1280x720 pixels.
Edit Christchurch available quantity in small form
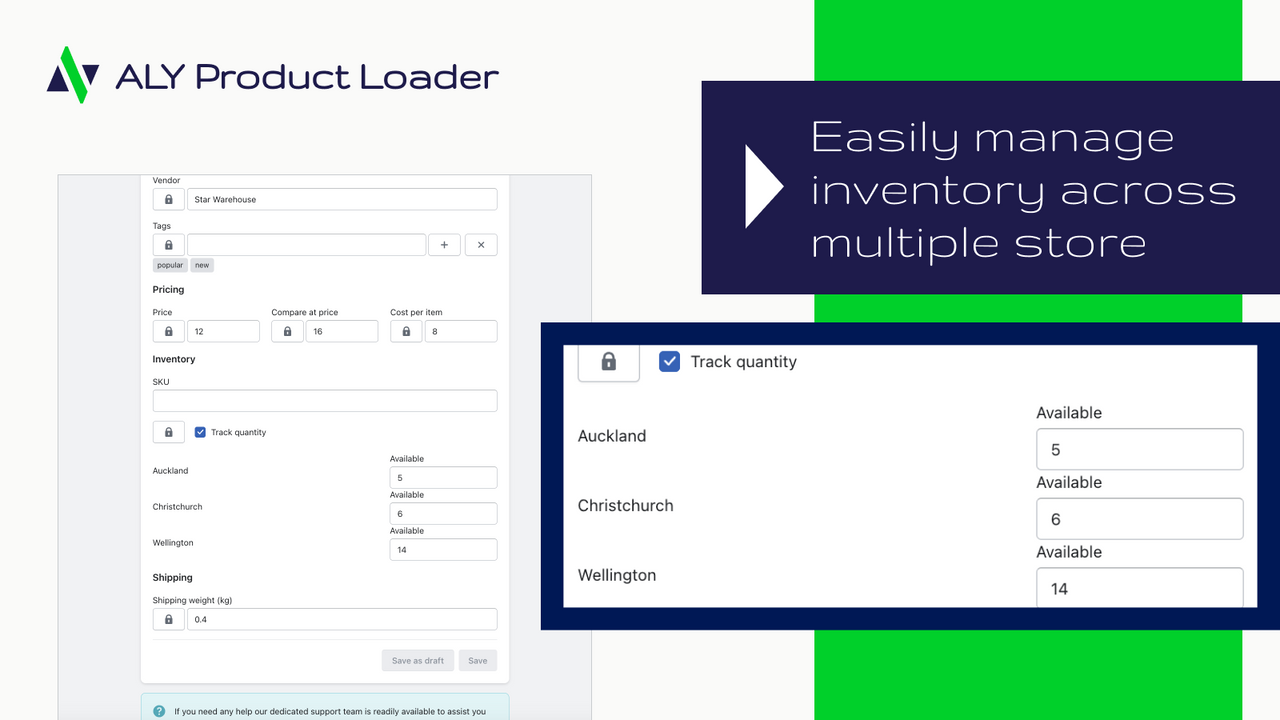click(x=443, y=514)
